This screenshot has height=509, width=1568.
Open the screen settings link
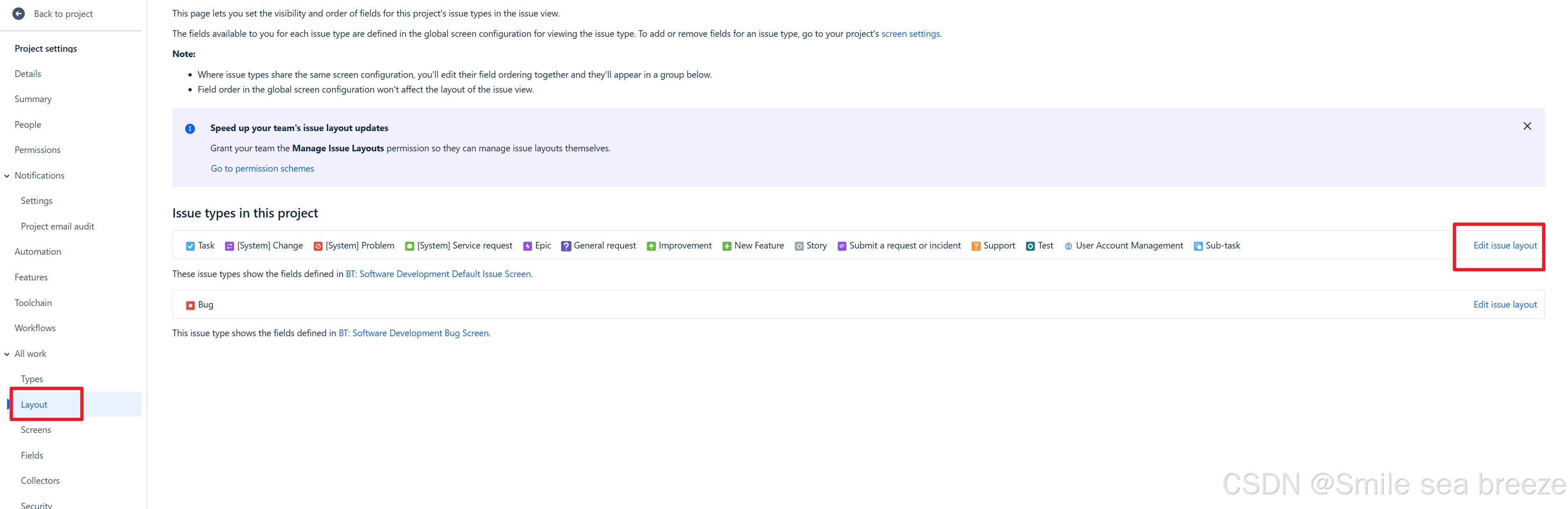(x=911, y=33)
